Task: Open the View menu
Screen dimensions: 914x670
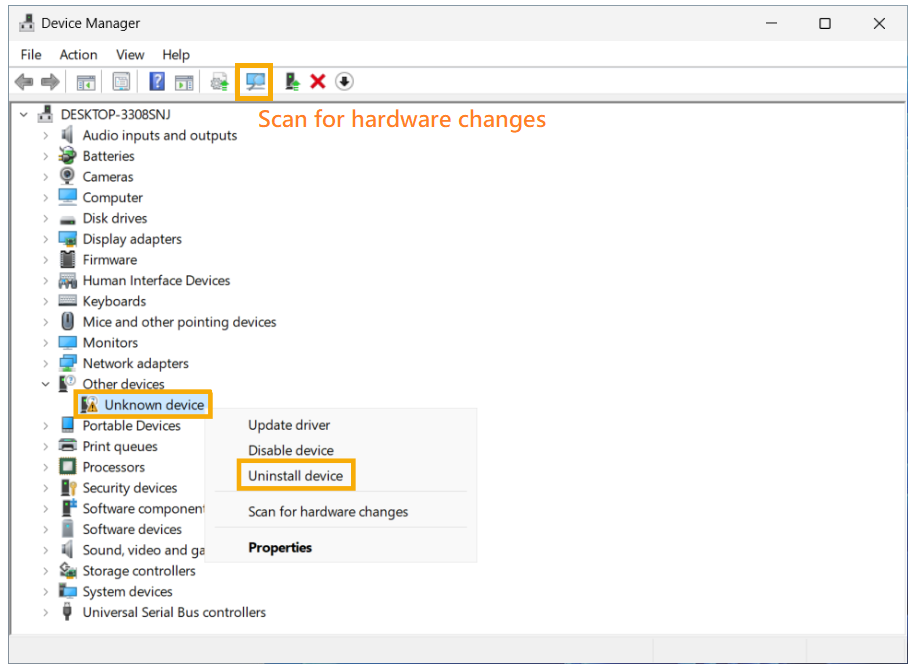Action: click(130, 55)
